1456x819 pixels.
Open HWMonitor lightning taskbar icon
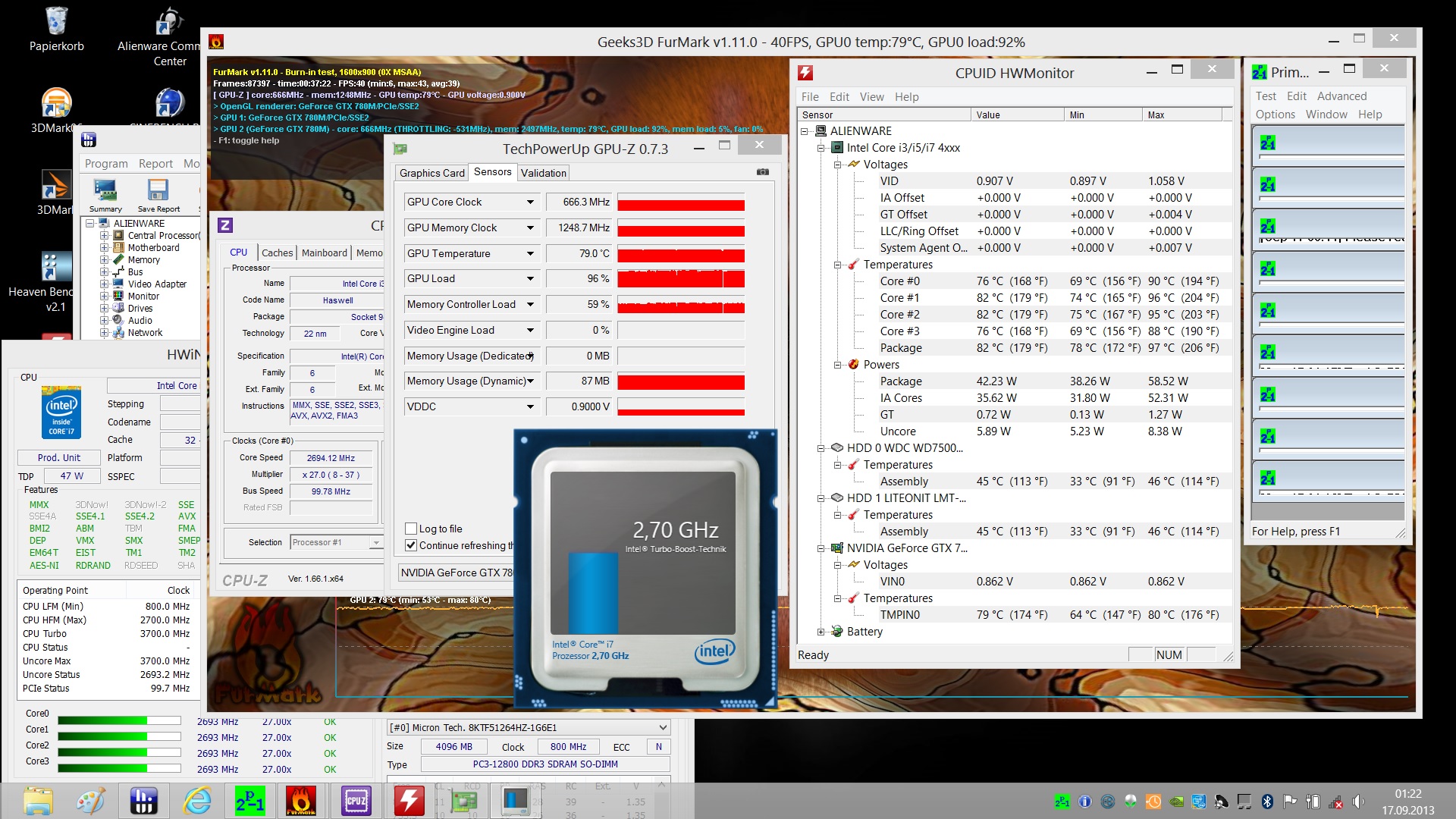[x=409, y=801]
